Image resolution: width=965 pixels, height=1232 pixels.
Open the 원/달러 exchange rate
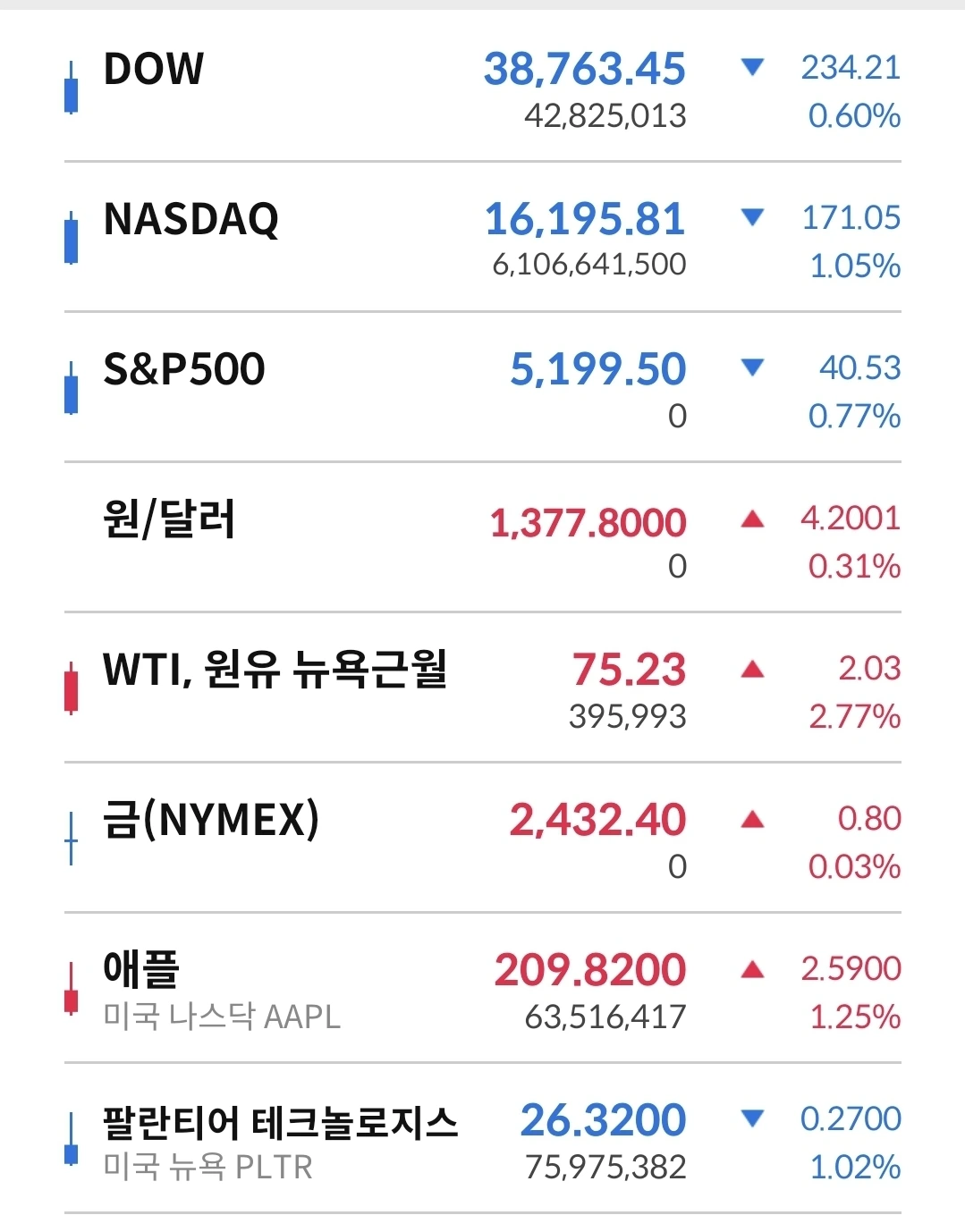coord(169,519)
